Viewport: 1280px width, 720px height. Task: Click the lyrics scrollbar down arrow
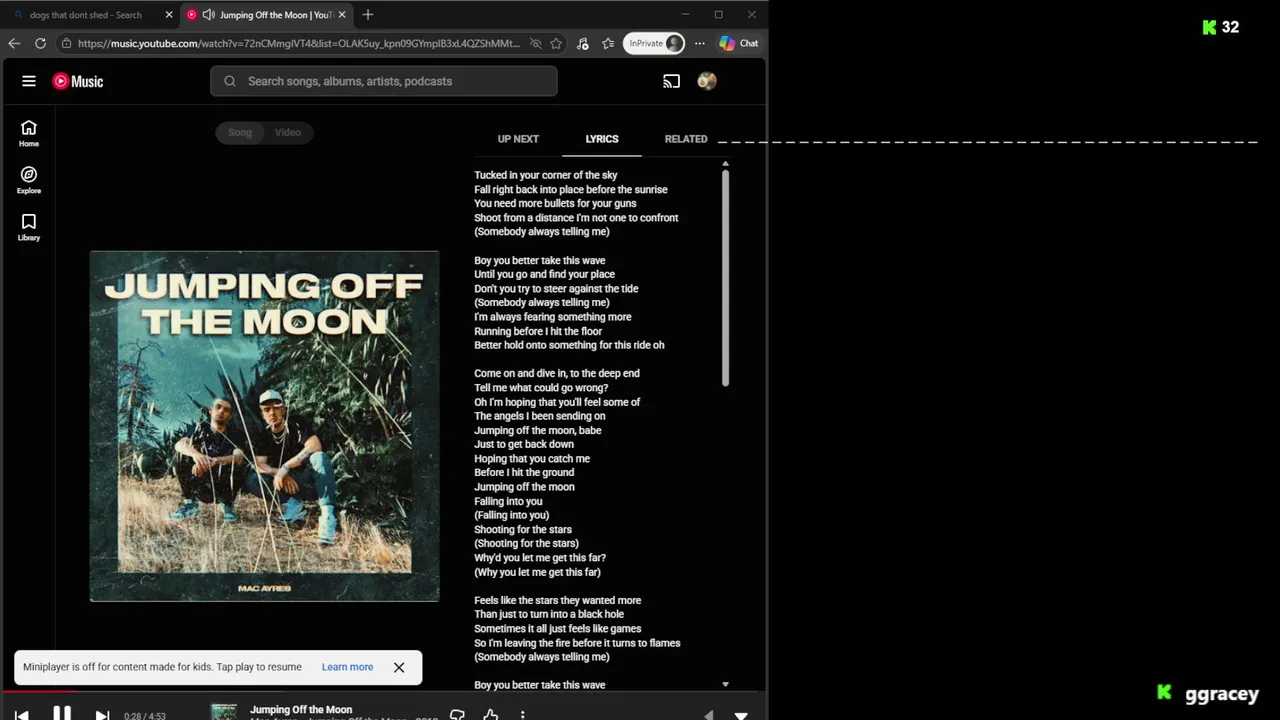(x=725, y=685)
